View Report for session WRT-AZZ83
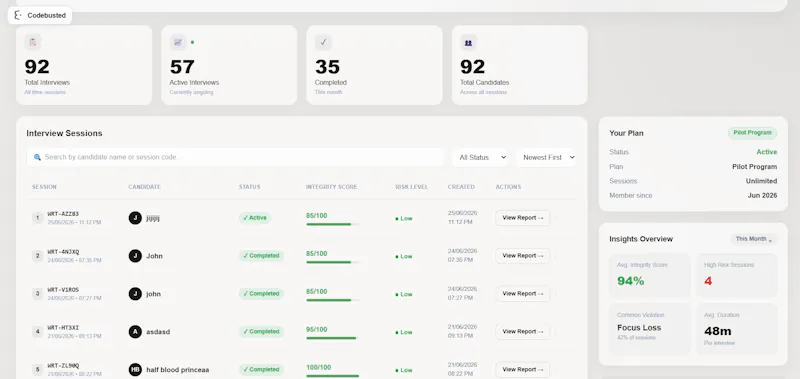 (522, 218)
